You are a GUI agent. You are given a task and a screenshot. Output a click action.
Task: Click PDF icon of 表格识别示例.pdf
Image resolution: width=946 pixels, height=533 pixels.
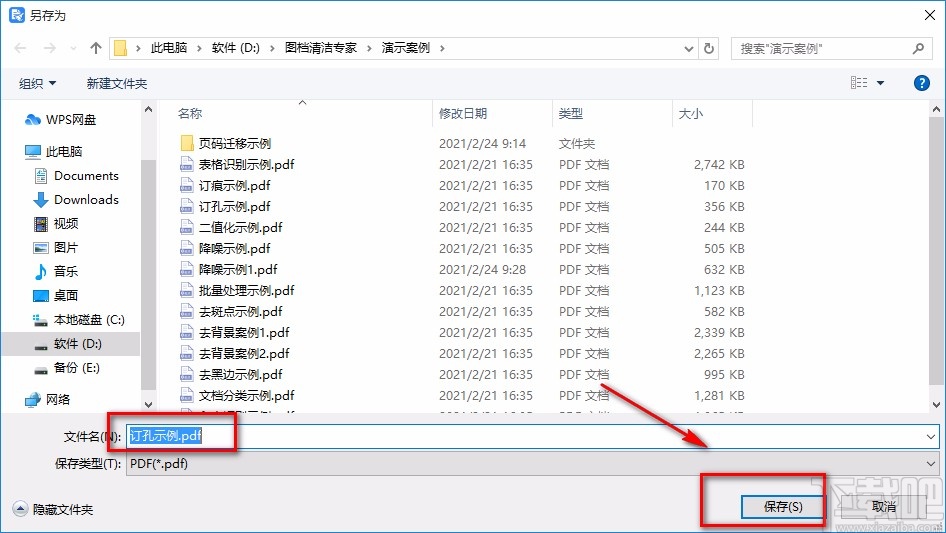tap(186, 164)
